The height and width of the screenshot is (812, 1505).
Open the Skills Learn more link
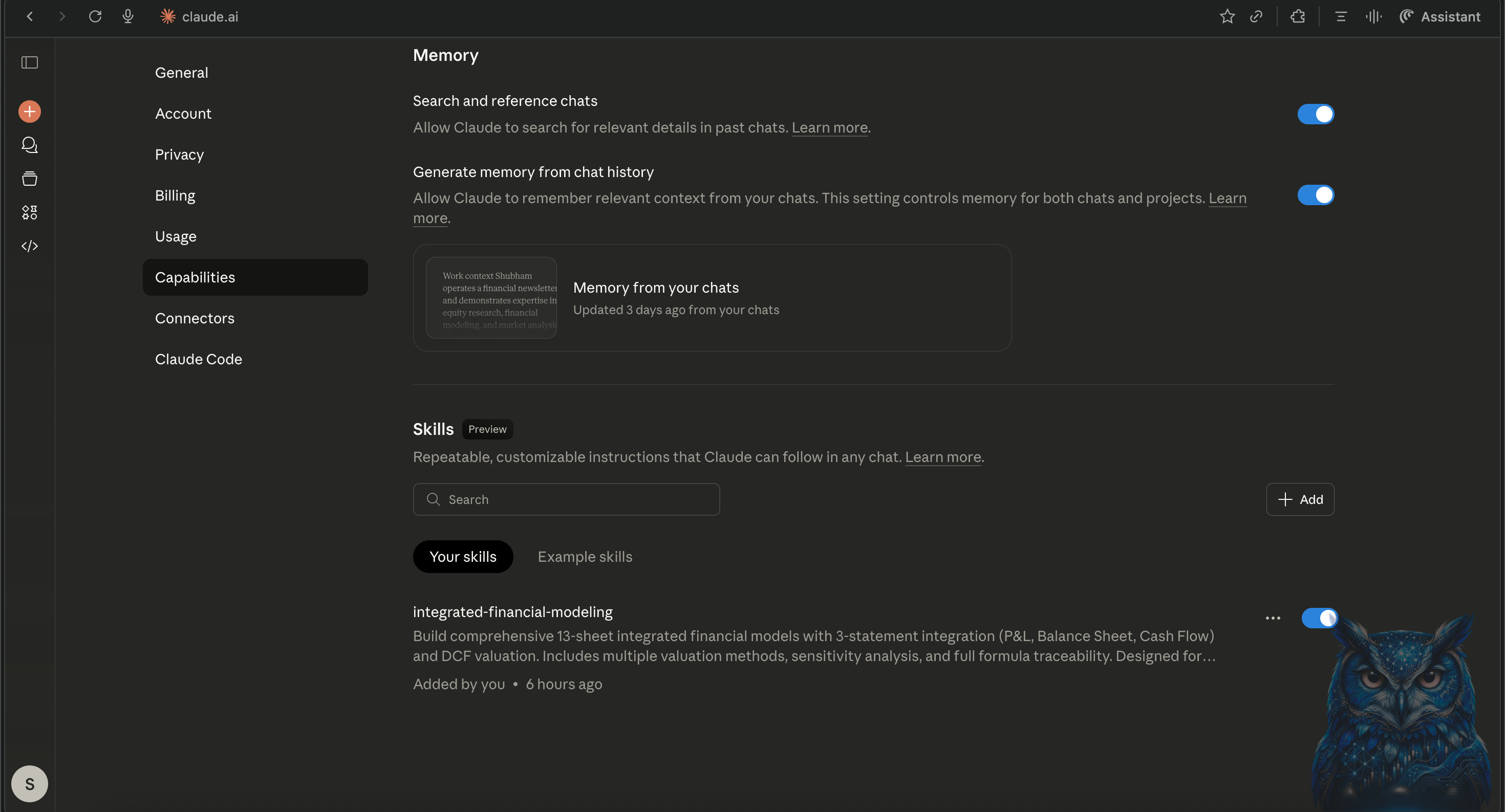pos(942,457)
